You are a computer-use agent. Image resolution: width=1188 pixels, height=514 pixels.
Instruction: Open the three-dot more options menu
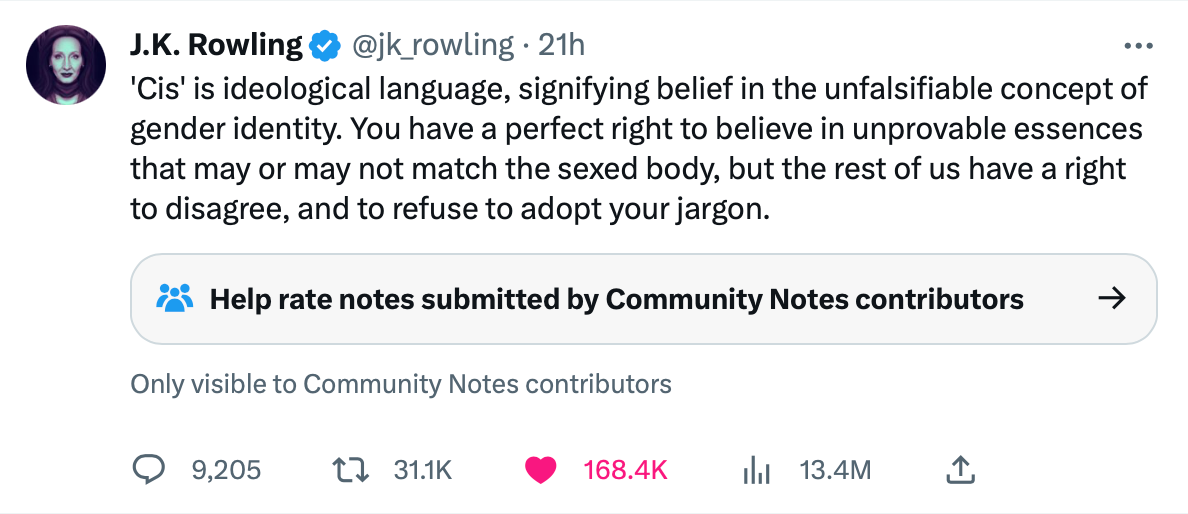coord(1138,47)
